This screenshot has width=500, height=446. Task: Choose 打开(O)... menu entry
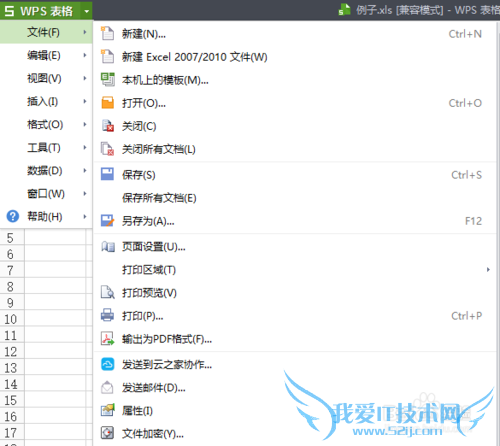[x=295, y=103]
